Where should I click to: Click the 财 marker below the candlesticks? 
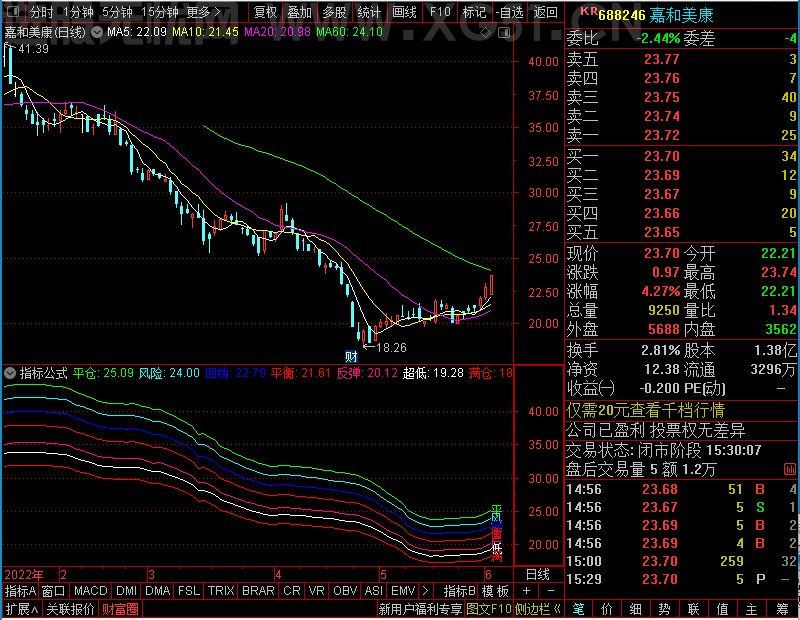coord(351,356)
